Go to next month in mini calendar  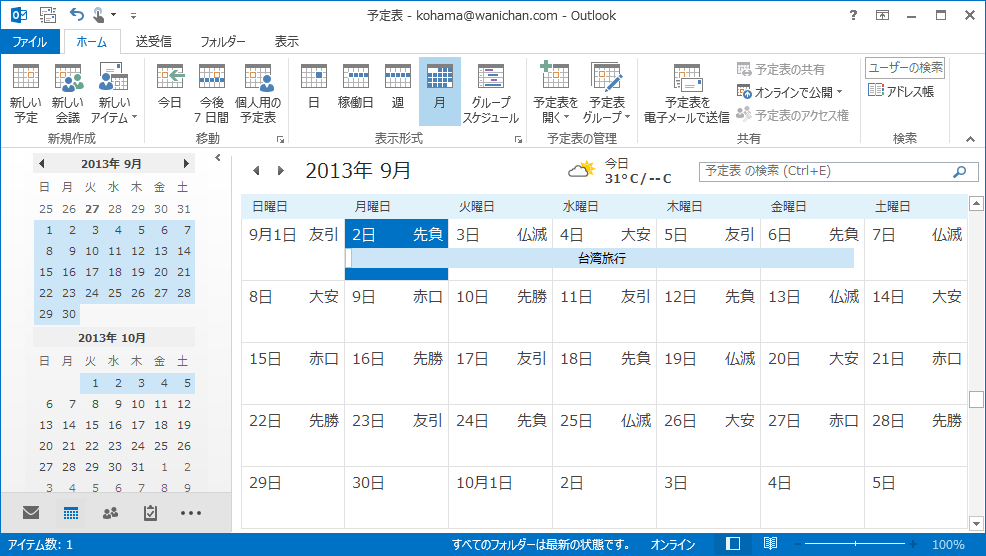[x=186, y=164]
